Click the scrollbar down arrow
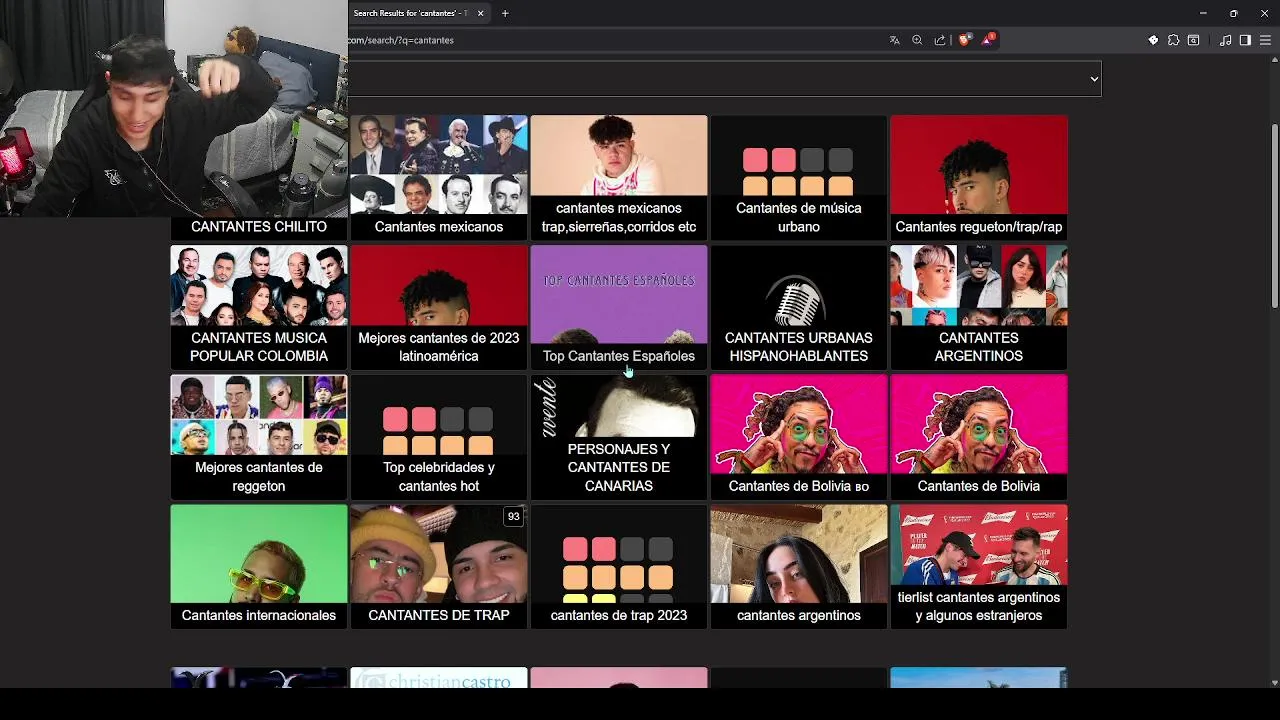This screenshot has width=1280, height=720. pyautogui.click(x=1274, y=682)
